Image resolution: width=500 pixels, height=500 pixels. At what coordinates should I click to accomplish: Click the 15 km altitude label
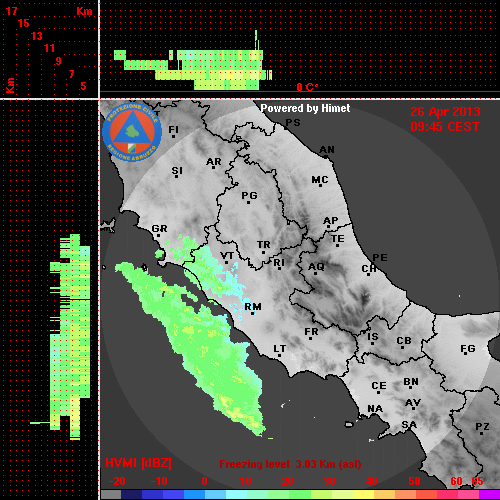[x=24, y=23]
